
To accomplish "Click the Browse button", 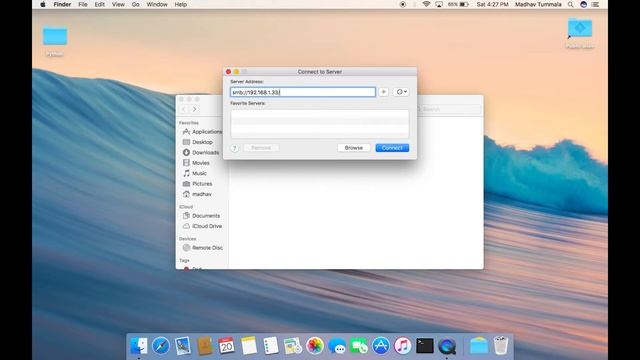I will pos(354,148).
